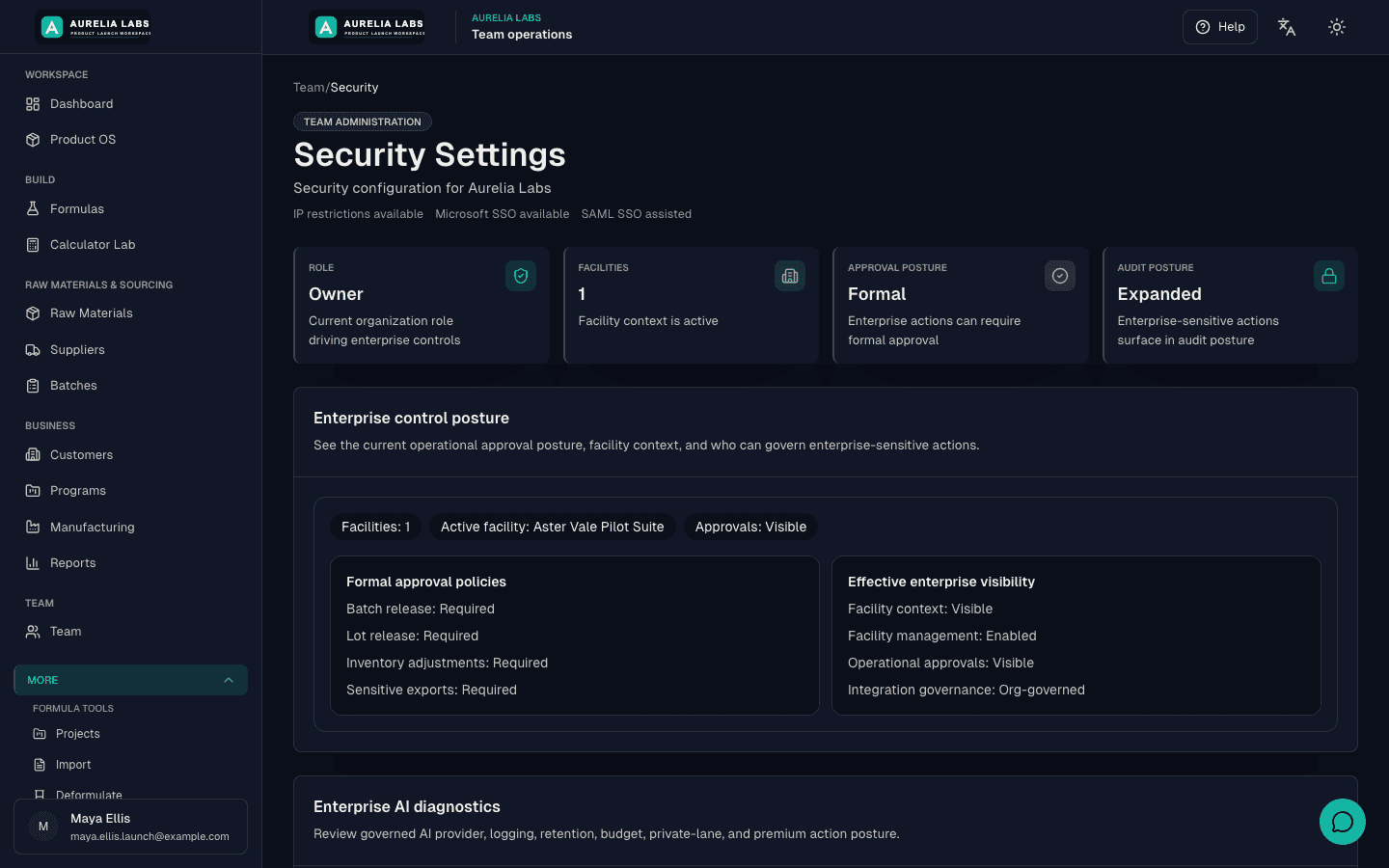Go to the Customers page
The width and height of the screenshot is (1389, 868).
pyautogui.click(x=130, y=454)
